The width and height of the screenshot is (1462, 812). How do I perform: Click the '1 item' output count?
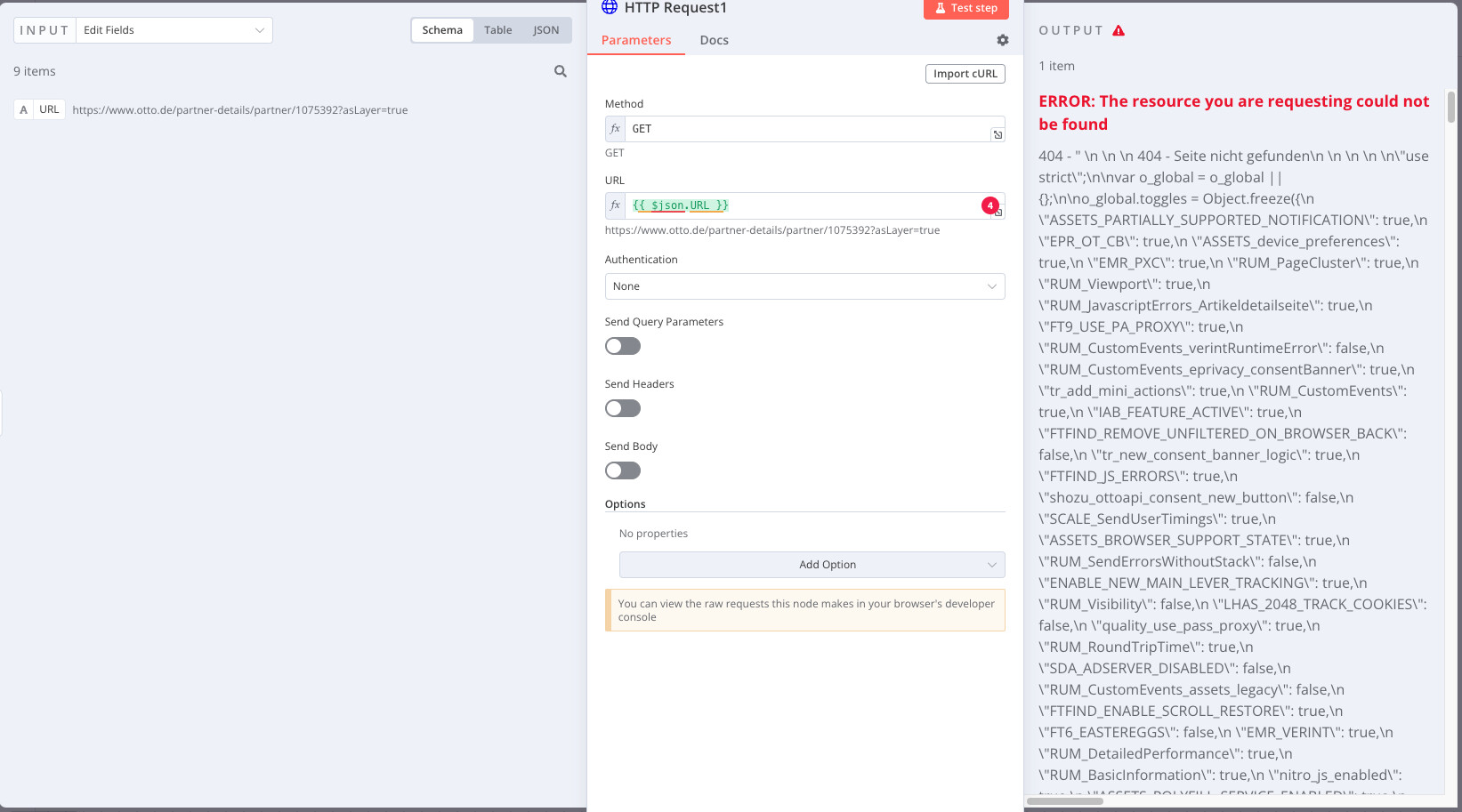[1057, 66]
